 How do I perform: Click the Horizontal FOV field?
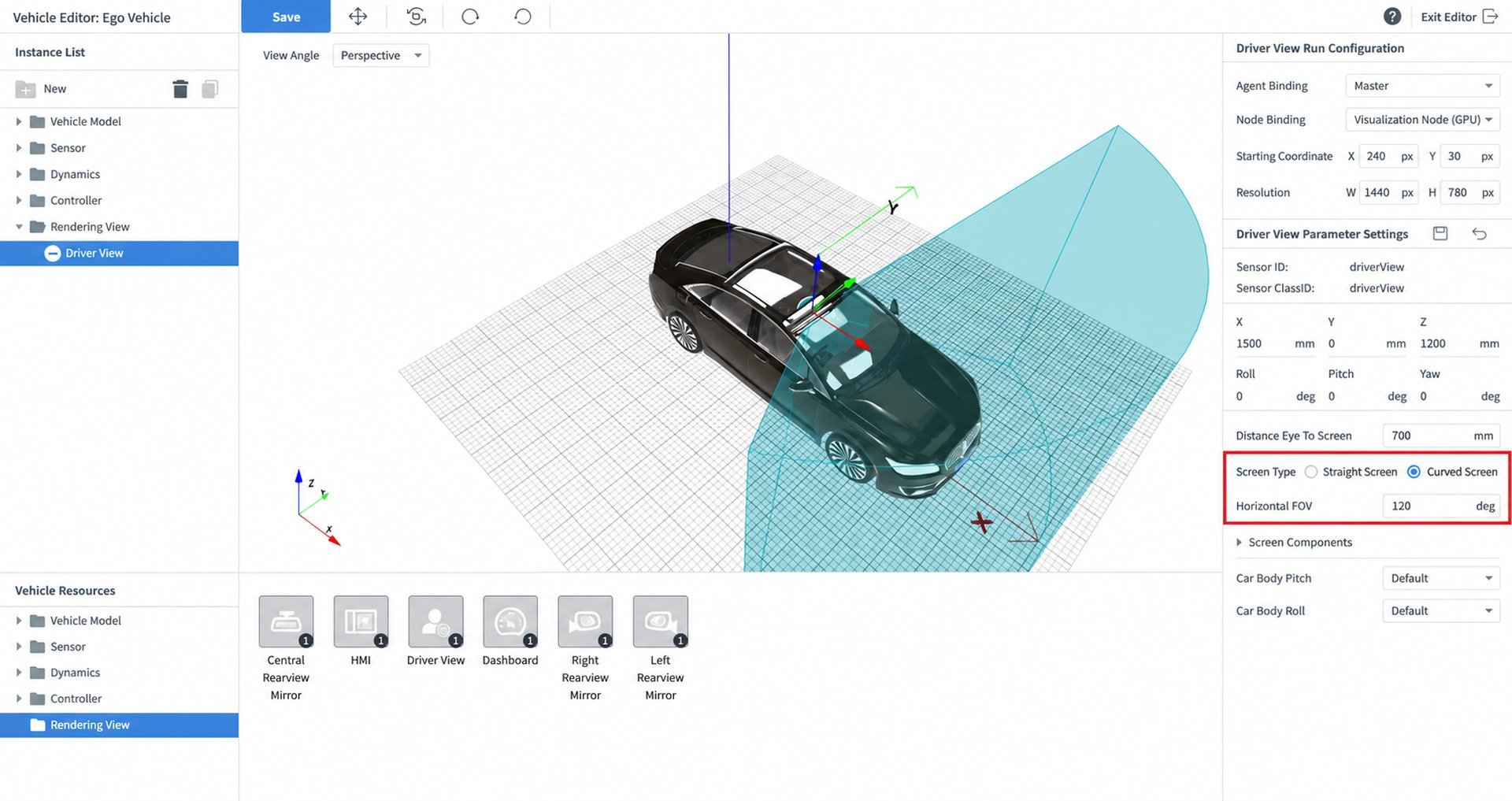(x=1441, y=506)
